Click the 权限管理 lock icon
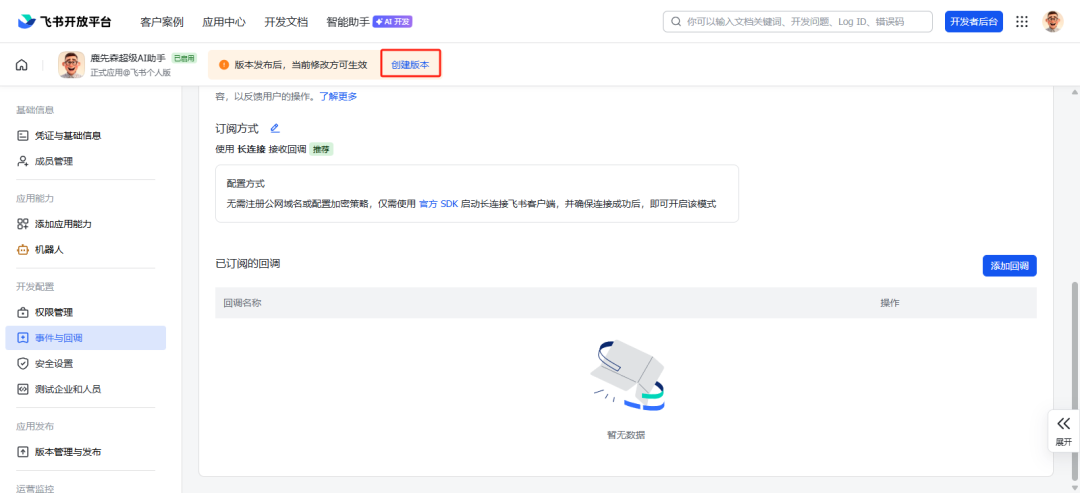Image resolution: width=1080 pixels, height=493 pixels. 22,312
